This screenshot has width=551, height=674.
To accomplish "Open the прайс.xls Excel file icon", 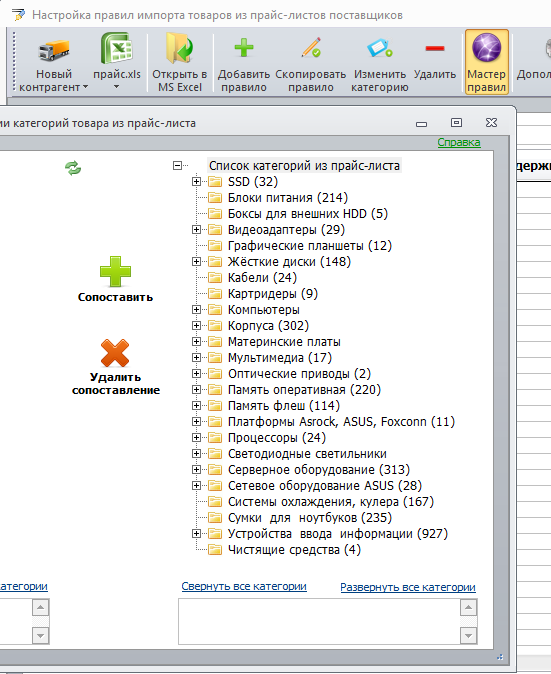I will 116,48.
